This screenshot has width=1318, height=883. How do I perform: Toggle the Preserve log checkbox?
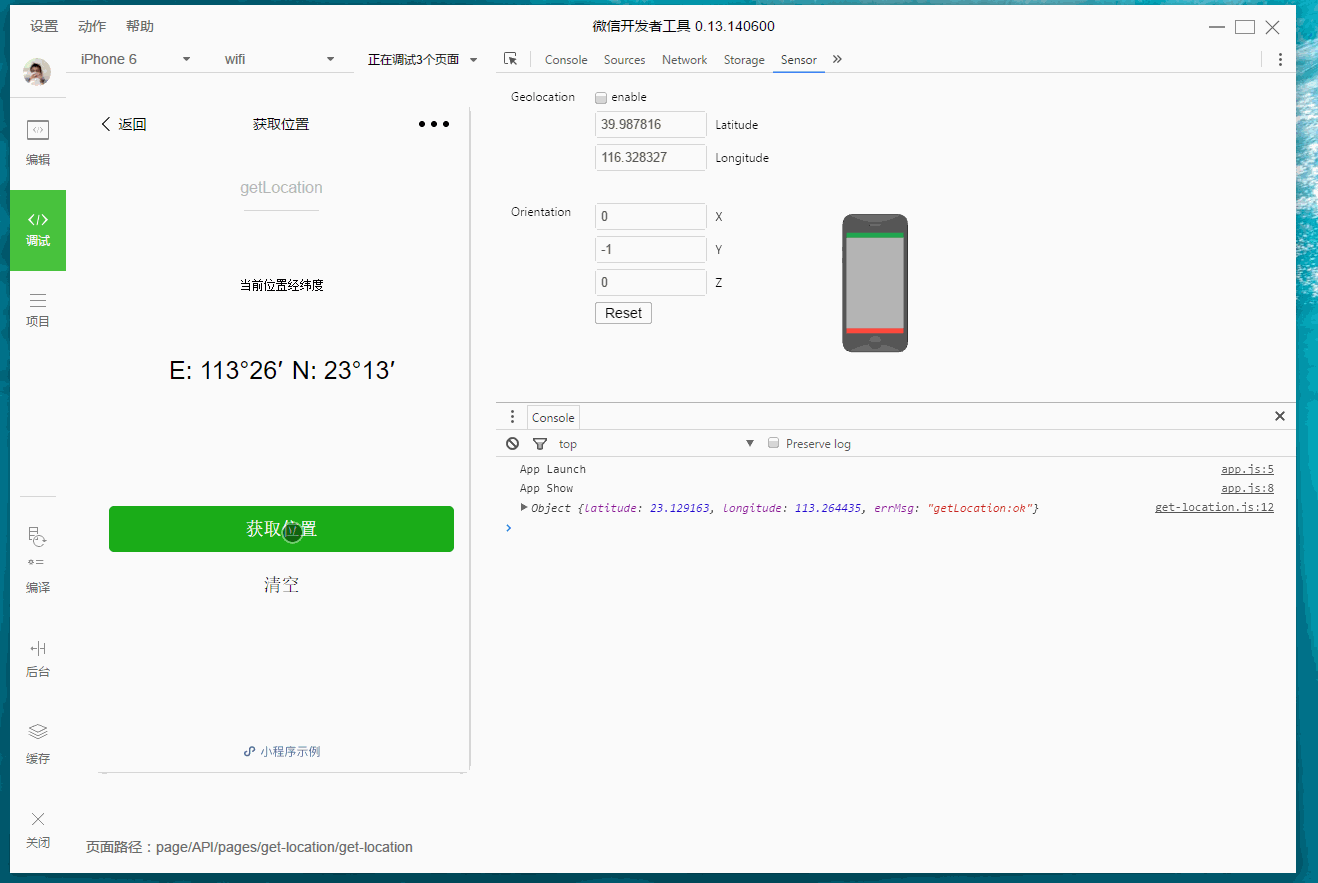(x=773, y=443)
